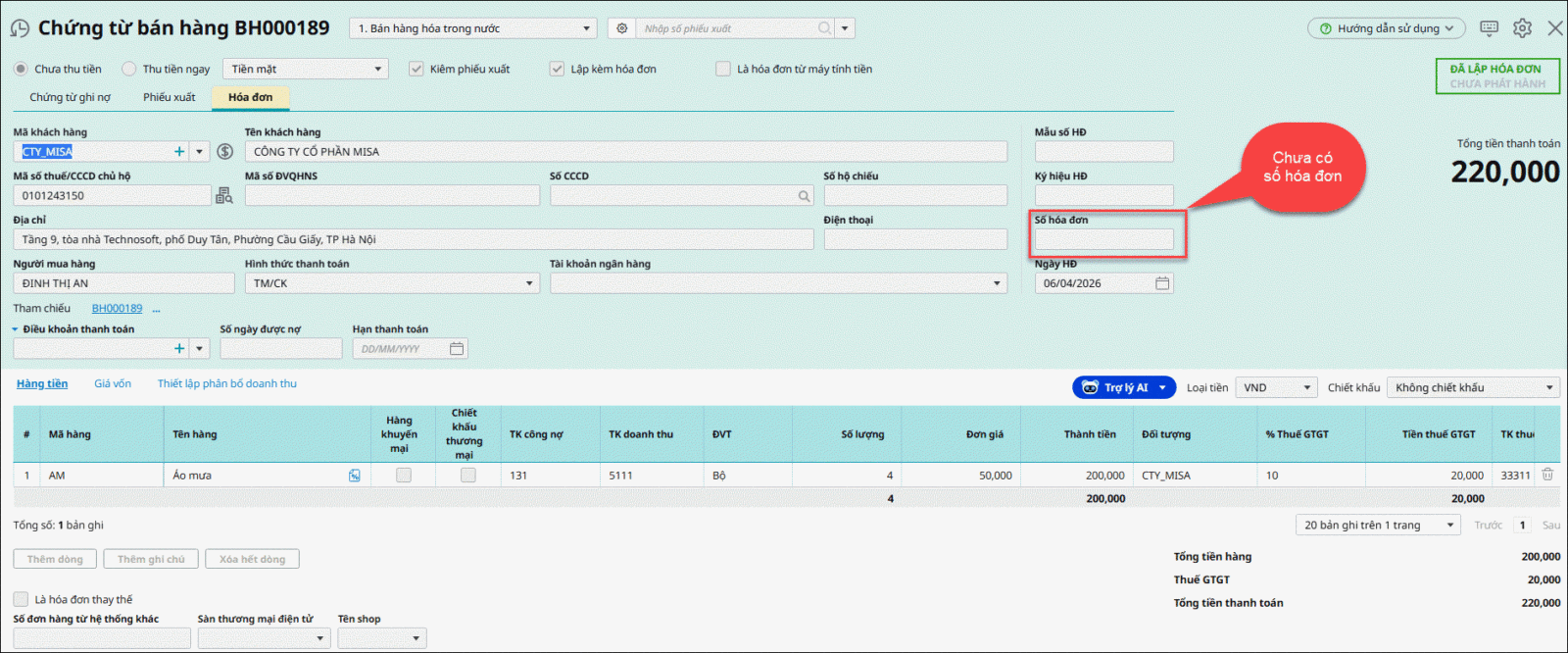This screenshot has width=1568, height=653.
Task: Click the history clock icon beside title
Action: tap(20, 28)
